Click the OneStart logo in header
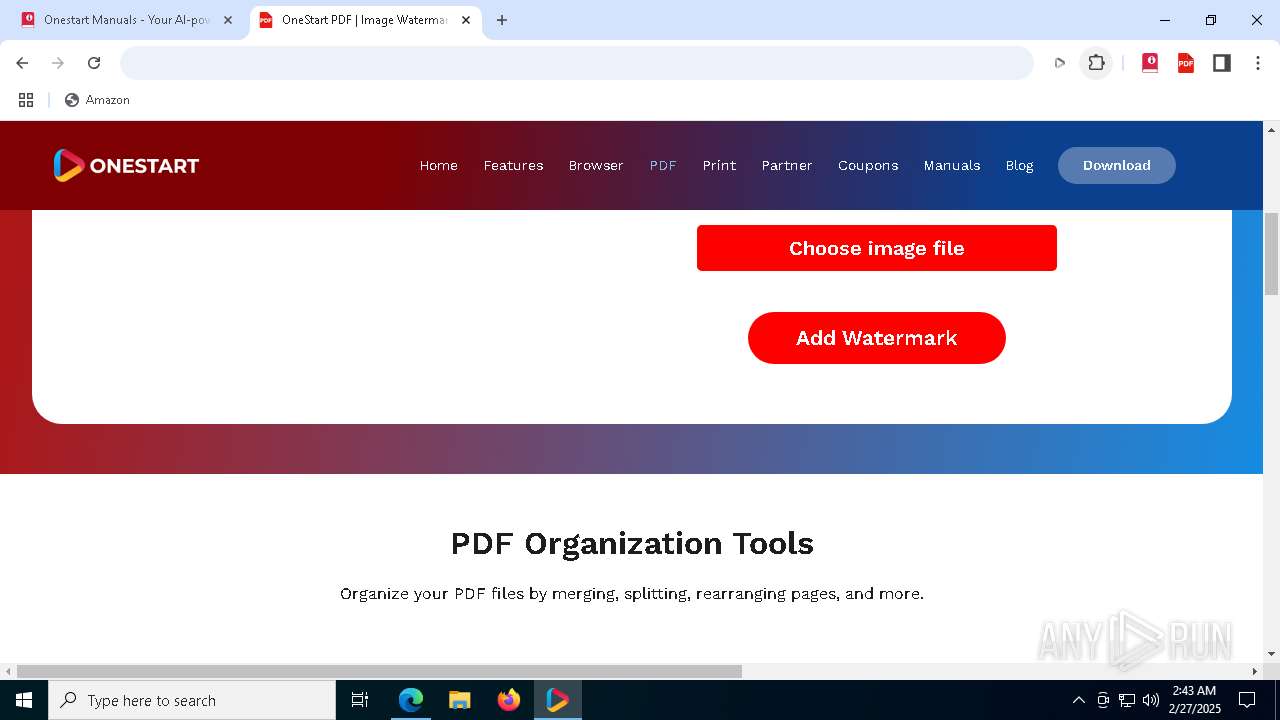Image resolution: width=1280 pixels, height=720 pixels. point(126,165)
